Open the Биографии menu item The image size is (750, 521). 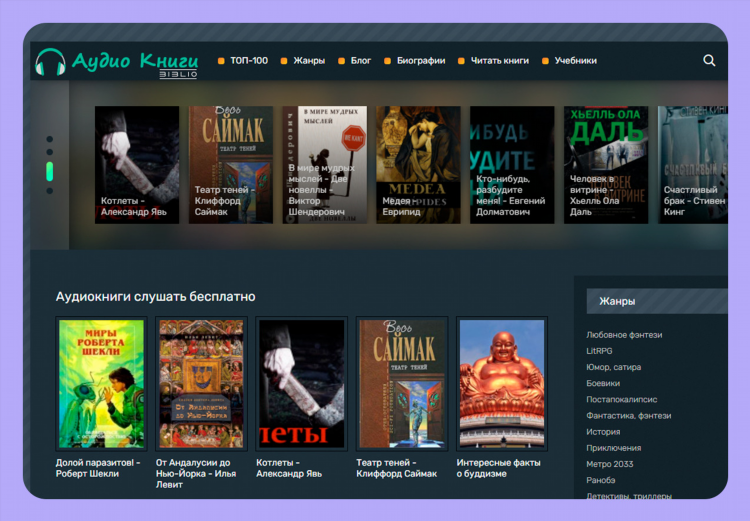tap(421, 61)
